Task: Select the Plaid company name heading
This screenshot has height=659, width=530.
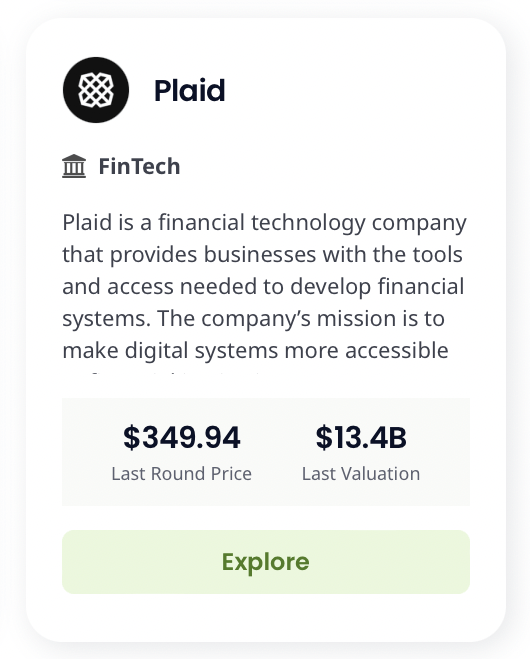Action: click(190, 90)
